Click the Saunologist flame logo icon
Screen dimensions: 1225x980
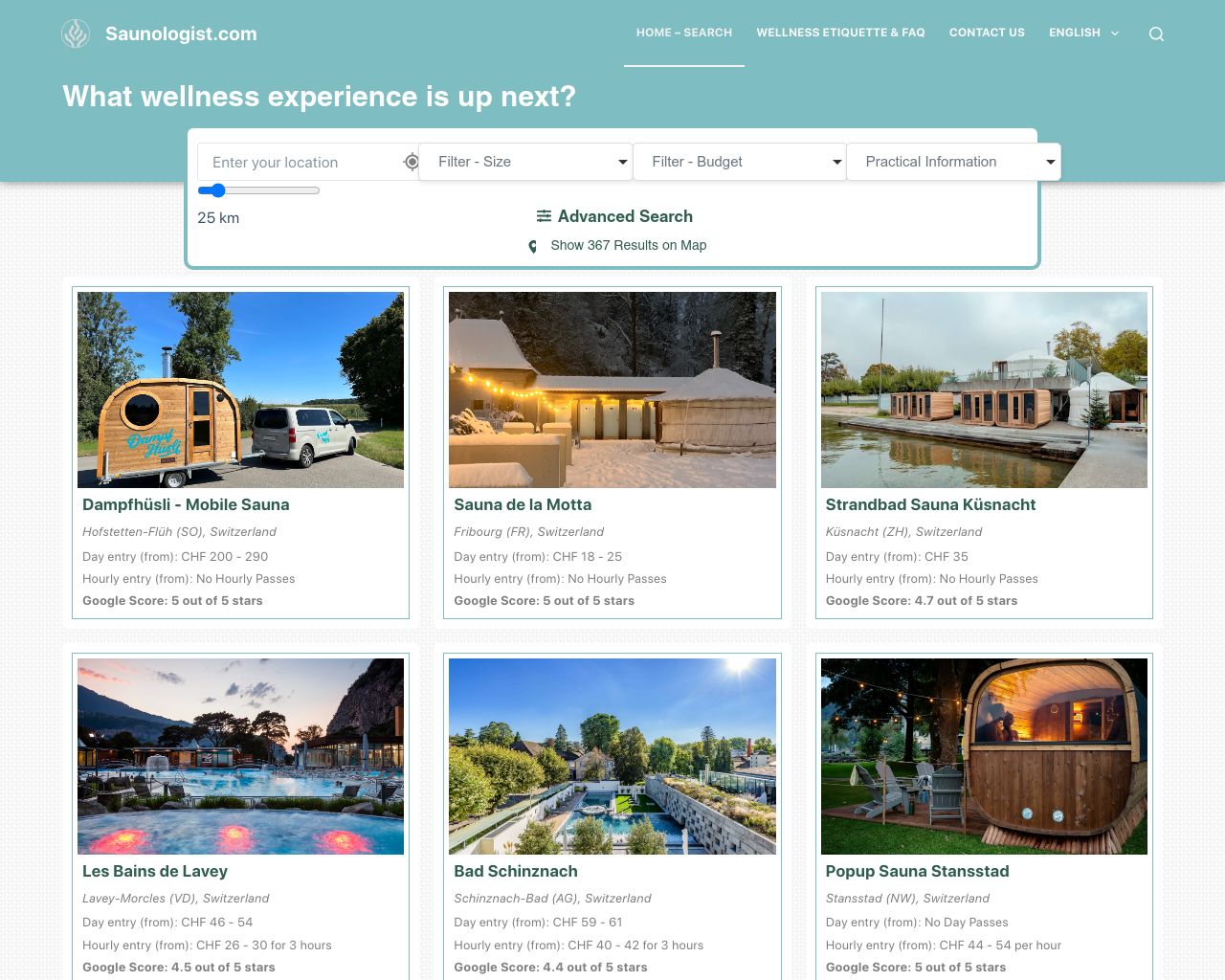(x=76, y=33)
